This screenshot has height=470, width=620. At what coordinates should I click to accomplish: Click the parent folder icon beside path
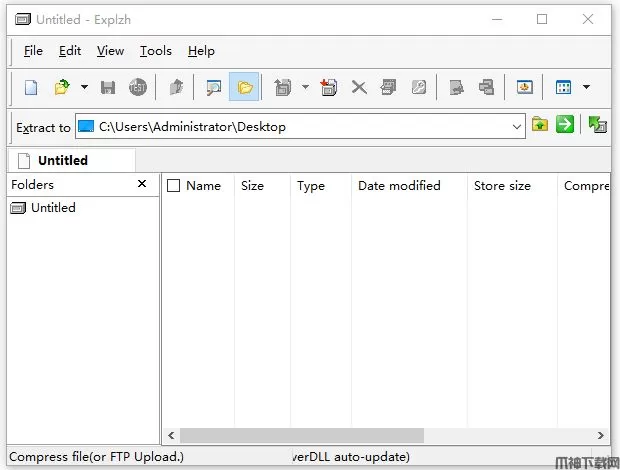click(540, 125)
